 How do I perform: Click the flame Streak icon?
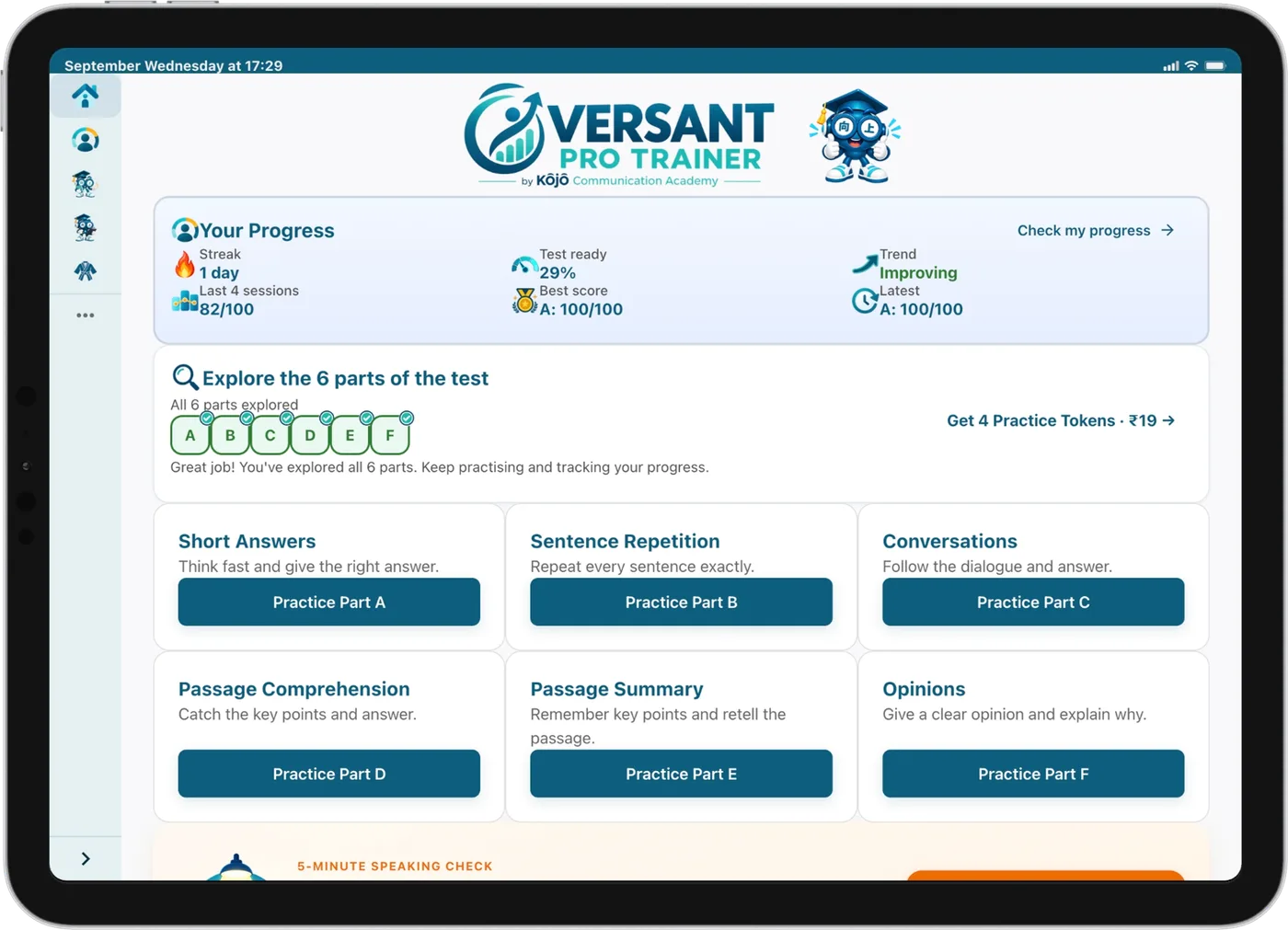click(185, 265)
